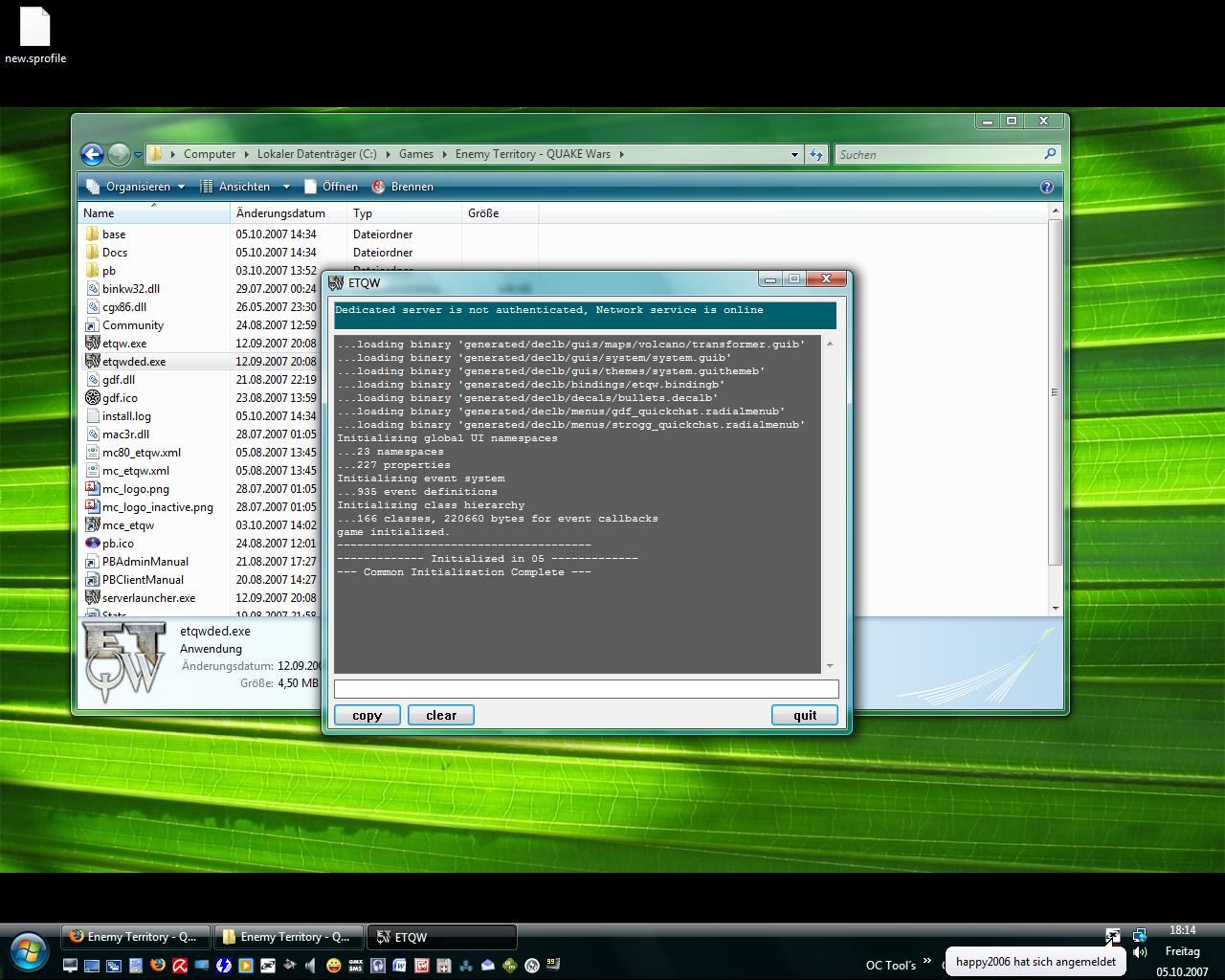This screenshot has width=1225, height=980.
Task: Select base folder
Action: coord(114,234)
